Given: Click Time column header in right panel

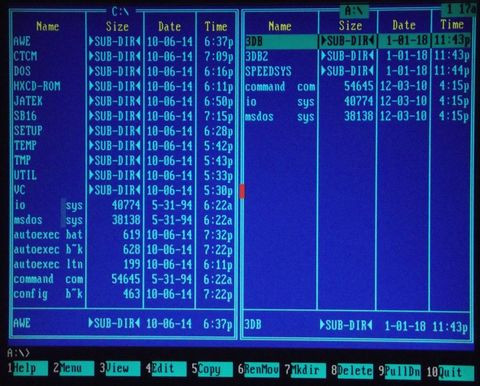Looking at the screenshot, I should (452, 24).
